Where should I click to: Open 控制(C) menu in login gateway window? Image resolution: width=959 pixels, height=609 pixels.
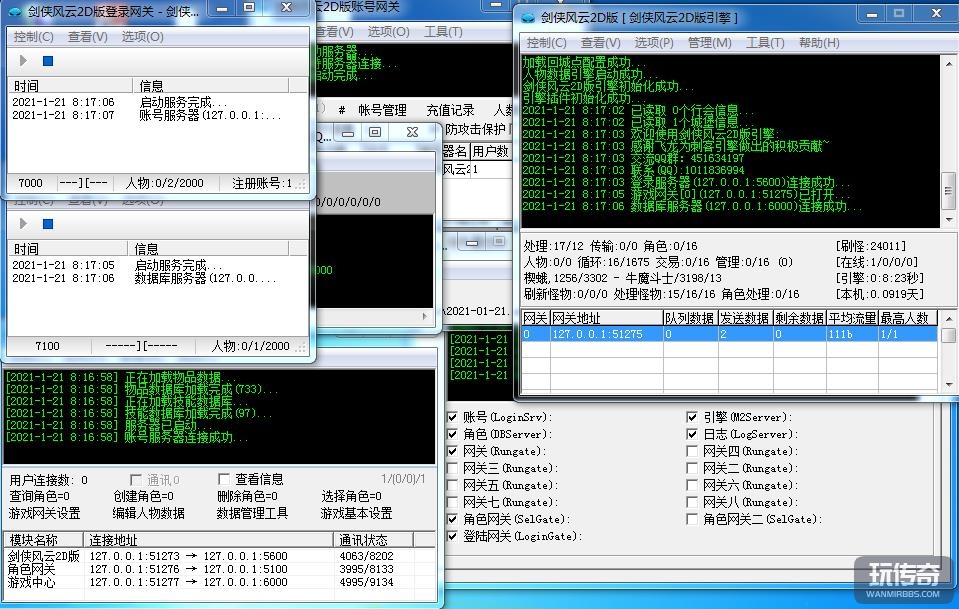click(x=34, y=37)
